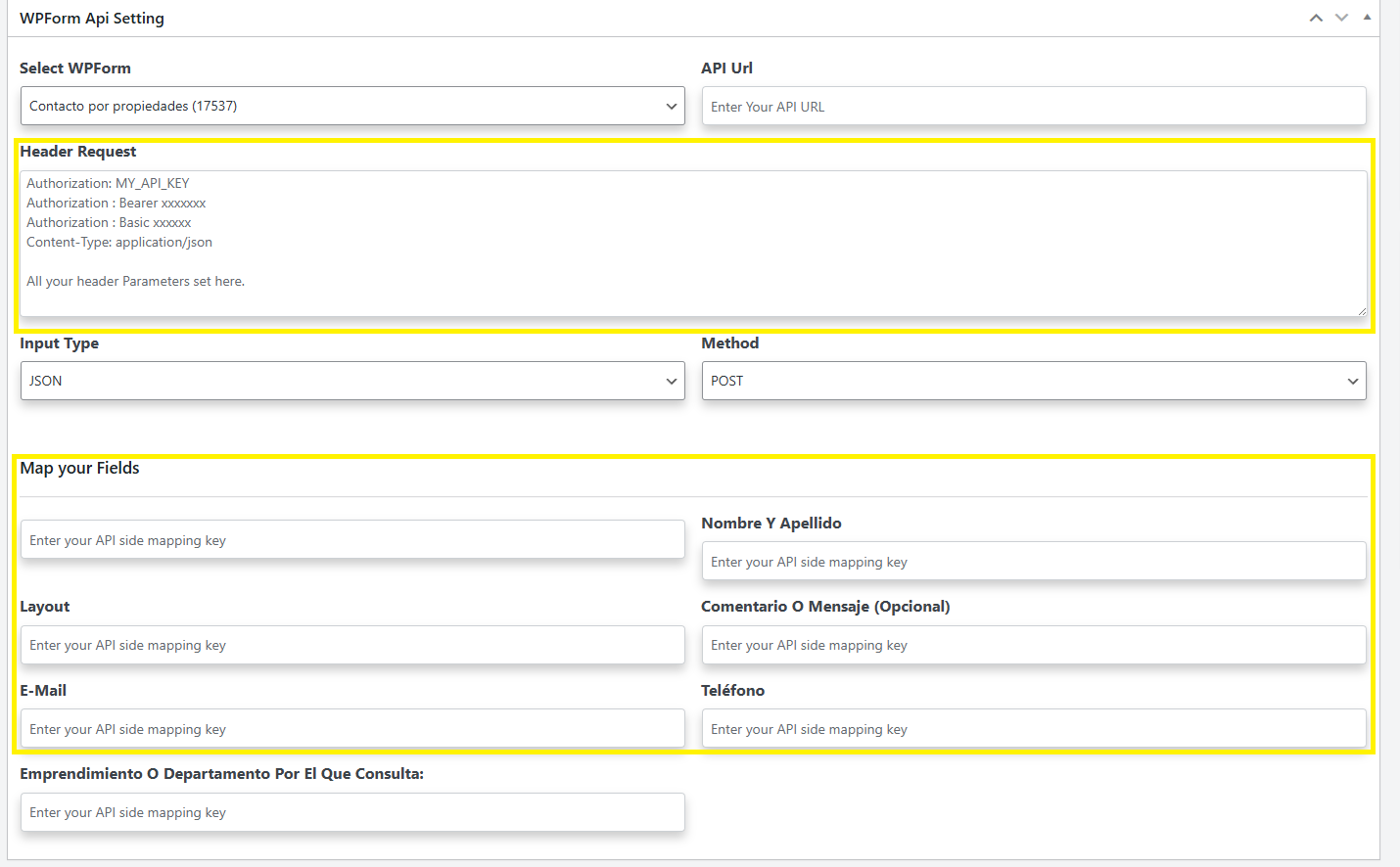The image size is (1400, 867).
Task: Click the Header Request label
Action: 78,152
